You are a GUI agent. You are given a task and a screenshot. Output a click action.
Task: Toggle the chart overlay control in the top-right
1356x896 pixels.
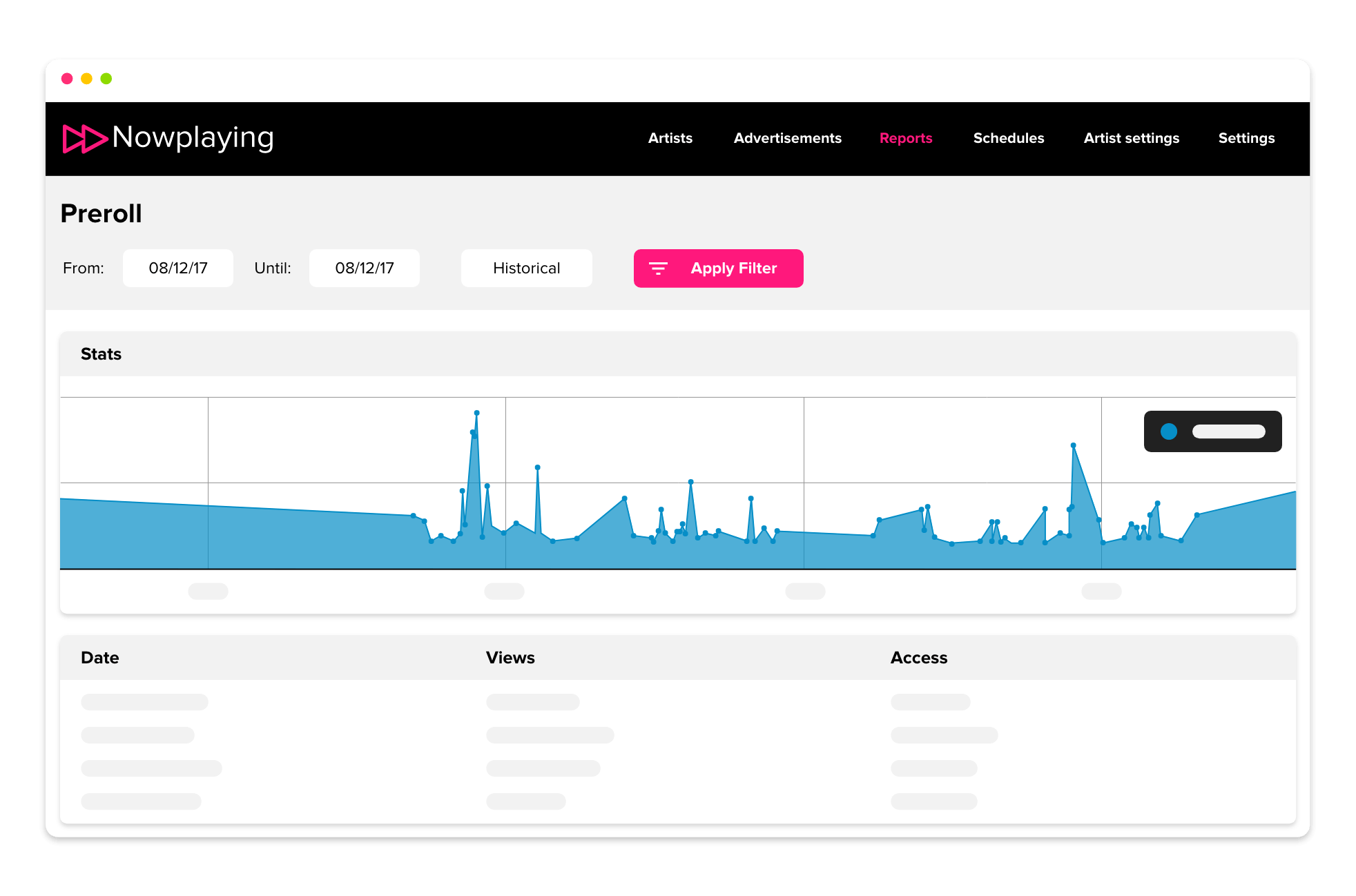point(1212,431)
